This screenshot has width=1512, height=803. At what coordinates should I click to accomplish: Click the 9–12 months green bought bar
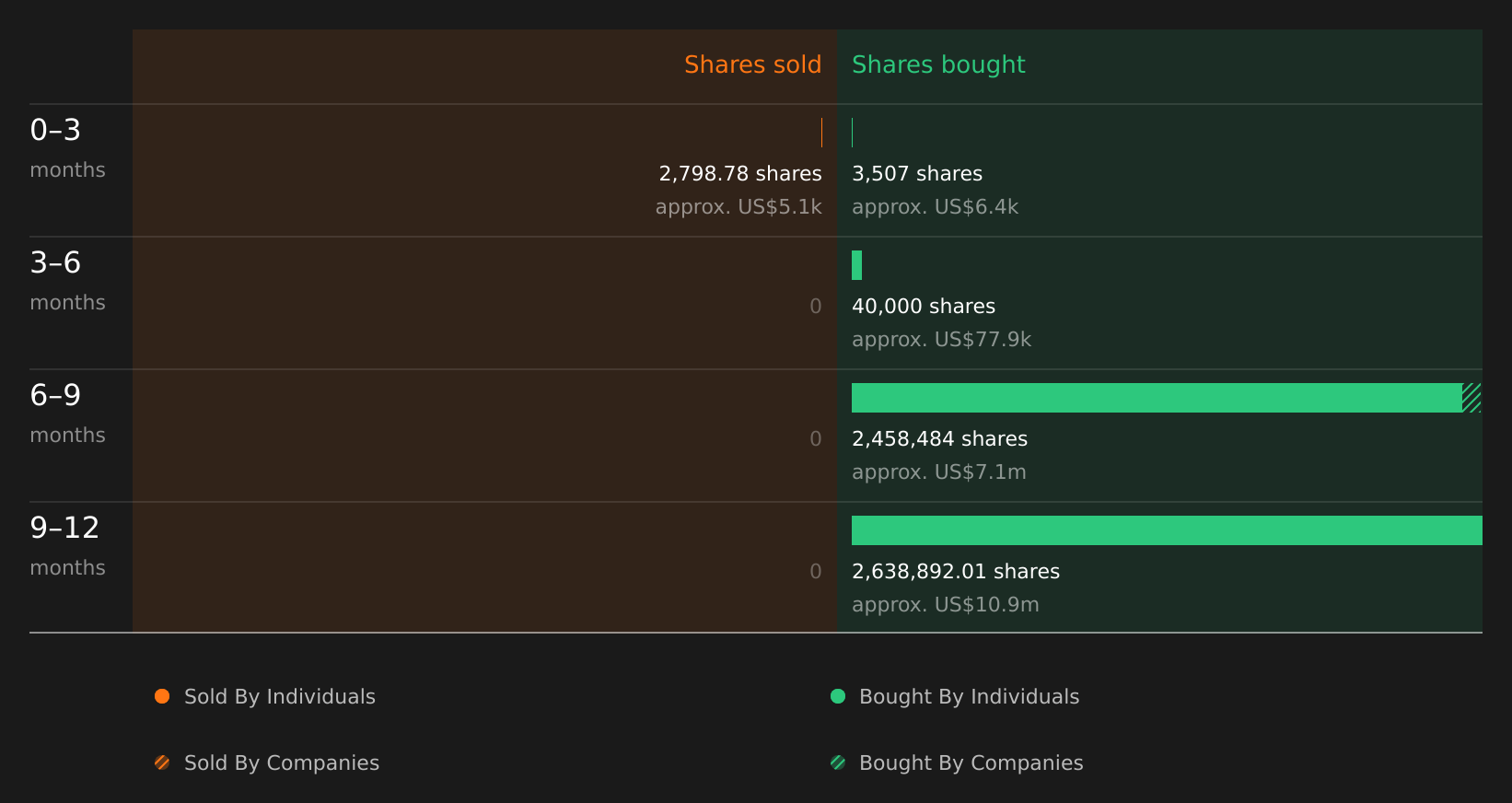[x=1167, y=530]
